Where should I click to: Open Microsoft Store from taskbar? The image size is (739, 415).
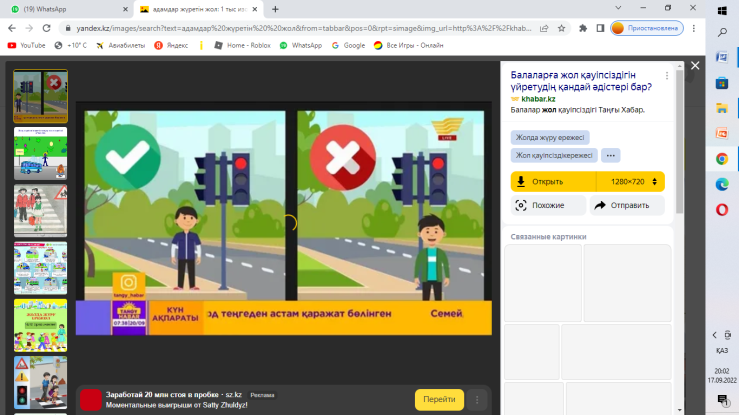click(722, 83)
